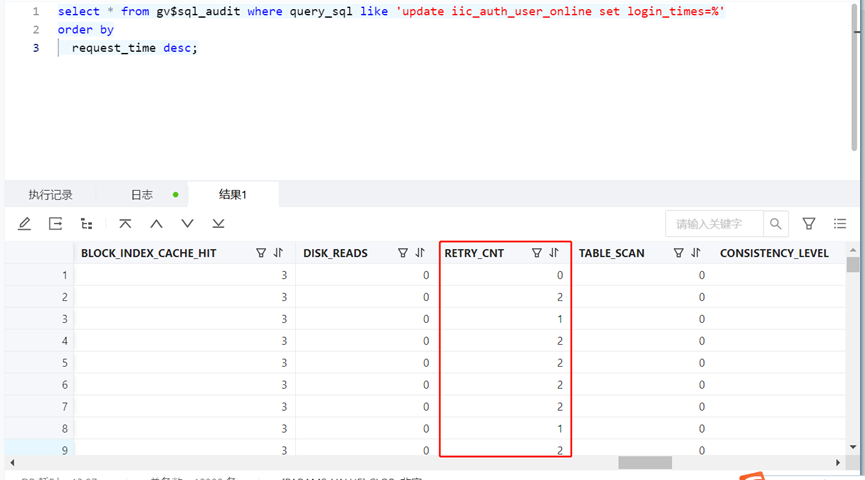Viewport: 865px width, 480px height.
Task: Click scroll-down arrow of results scrollbar
Action: point(853,447)
